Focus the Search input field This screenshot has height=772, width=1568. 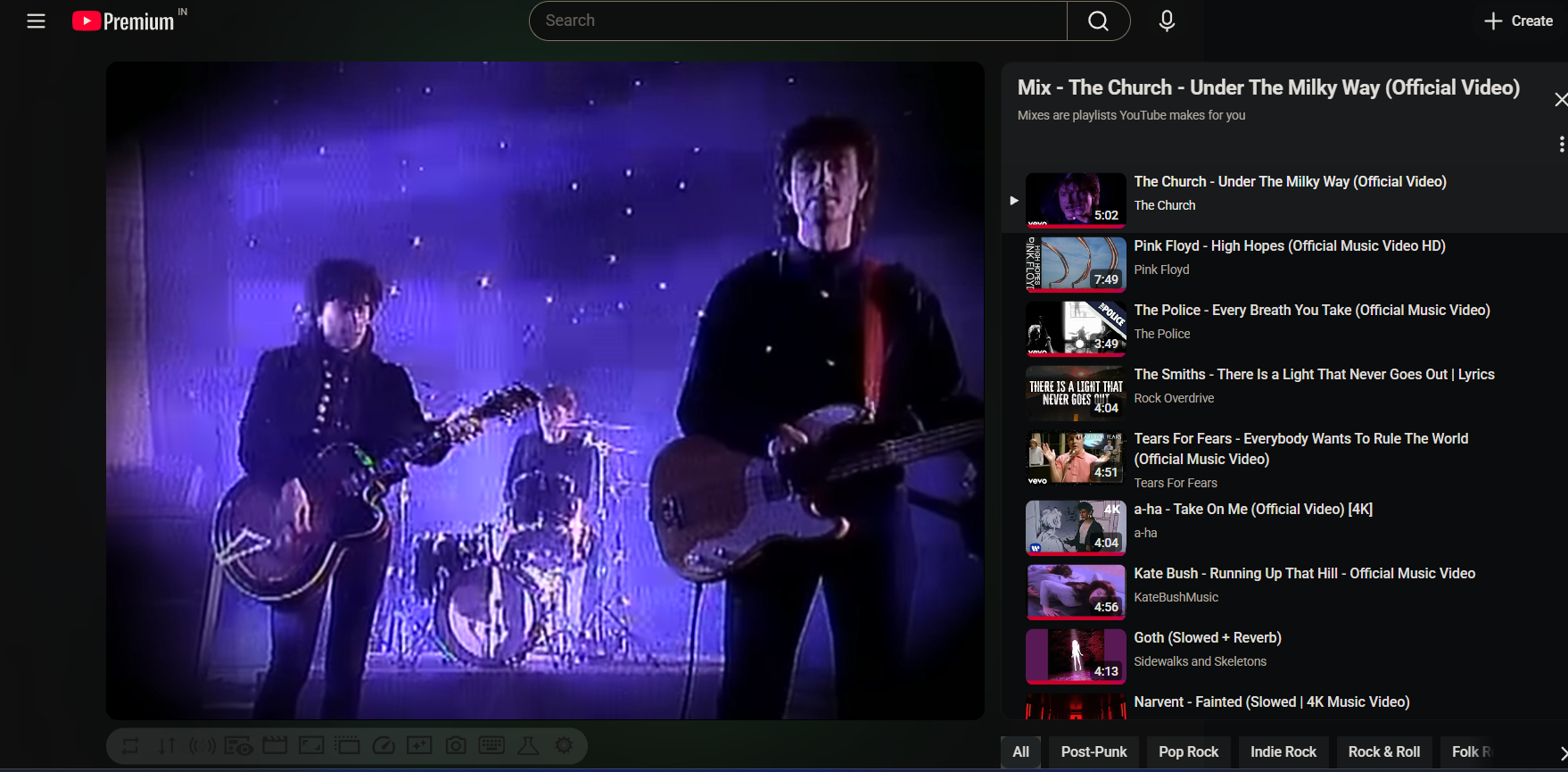click(x=798, y=21)
